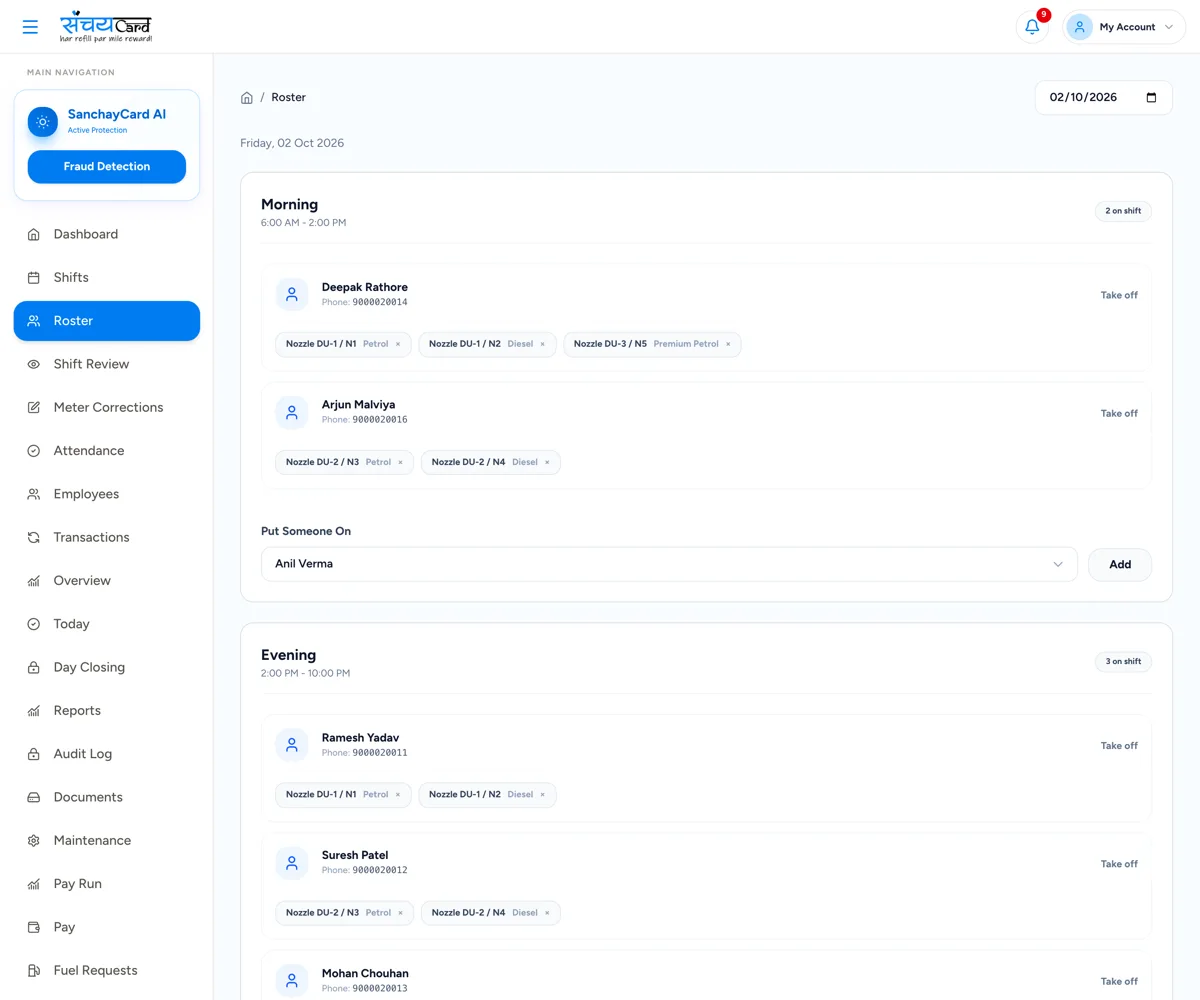The image size is (1200, 1000).
Task: Remove Ramesh Yadav's Nozzle DU-1 / N1 Petrol chip
Action: [397, 794]
